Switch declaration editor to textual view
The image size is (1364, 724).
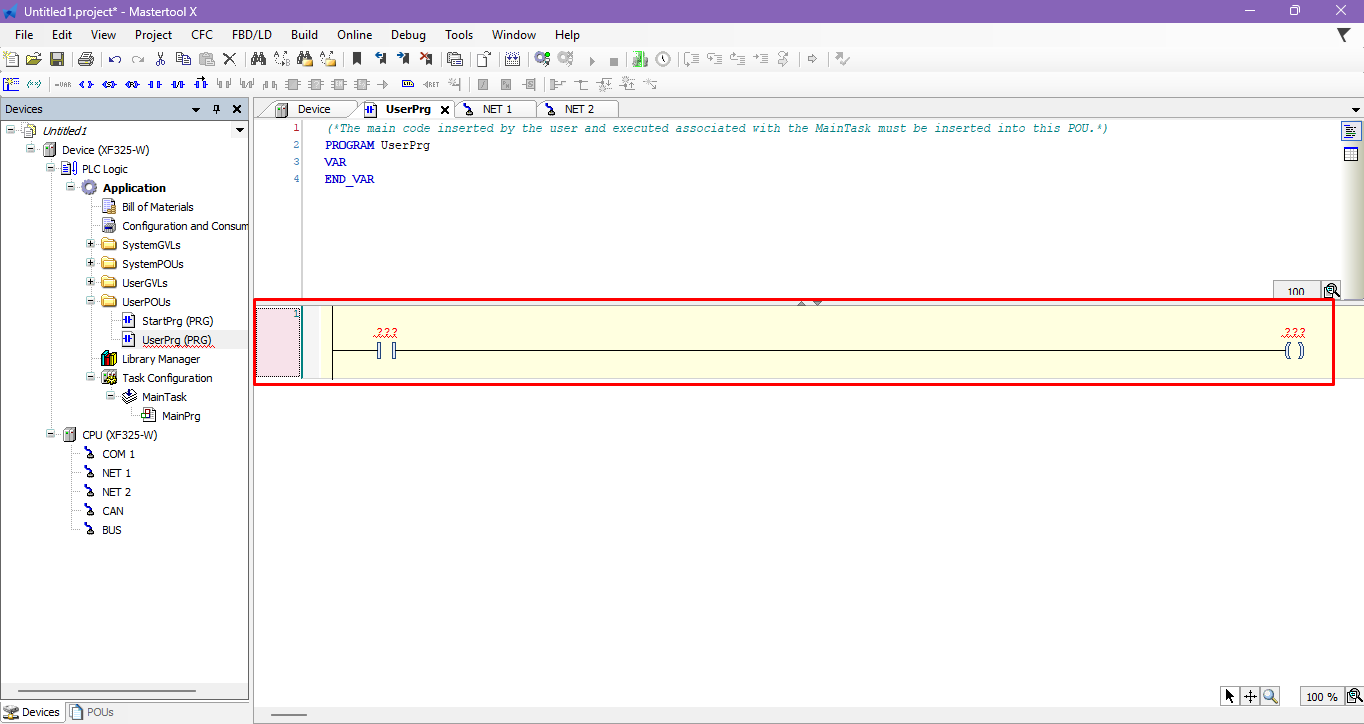point(1351,131)
